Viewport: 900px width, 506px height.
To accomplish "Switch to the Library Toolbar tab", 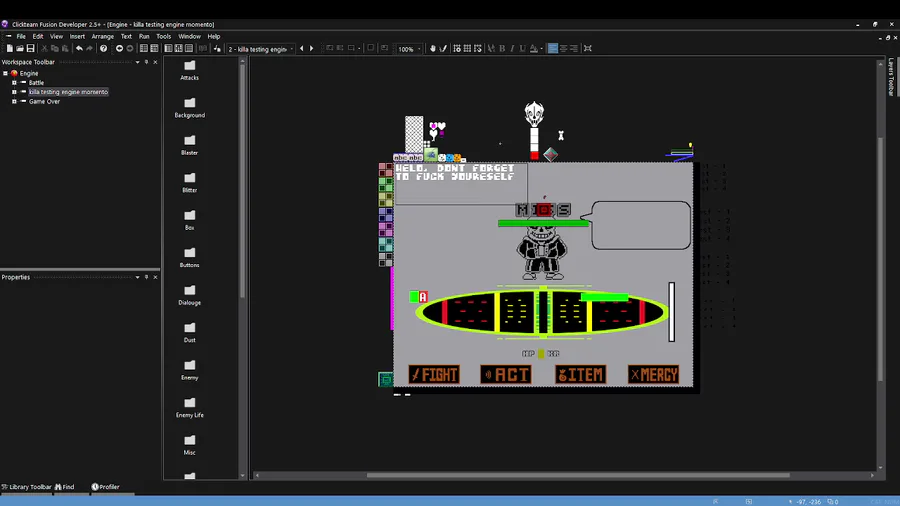I will (26, 487).
